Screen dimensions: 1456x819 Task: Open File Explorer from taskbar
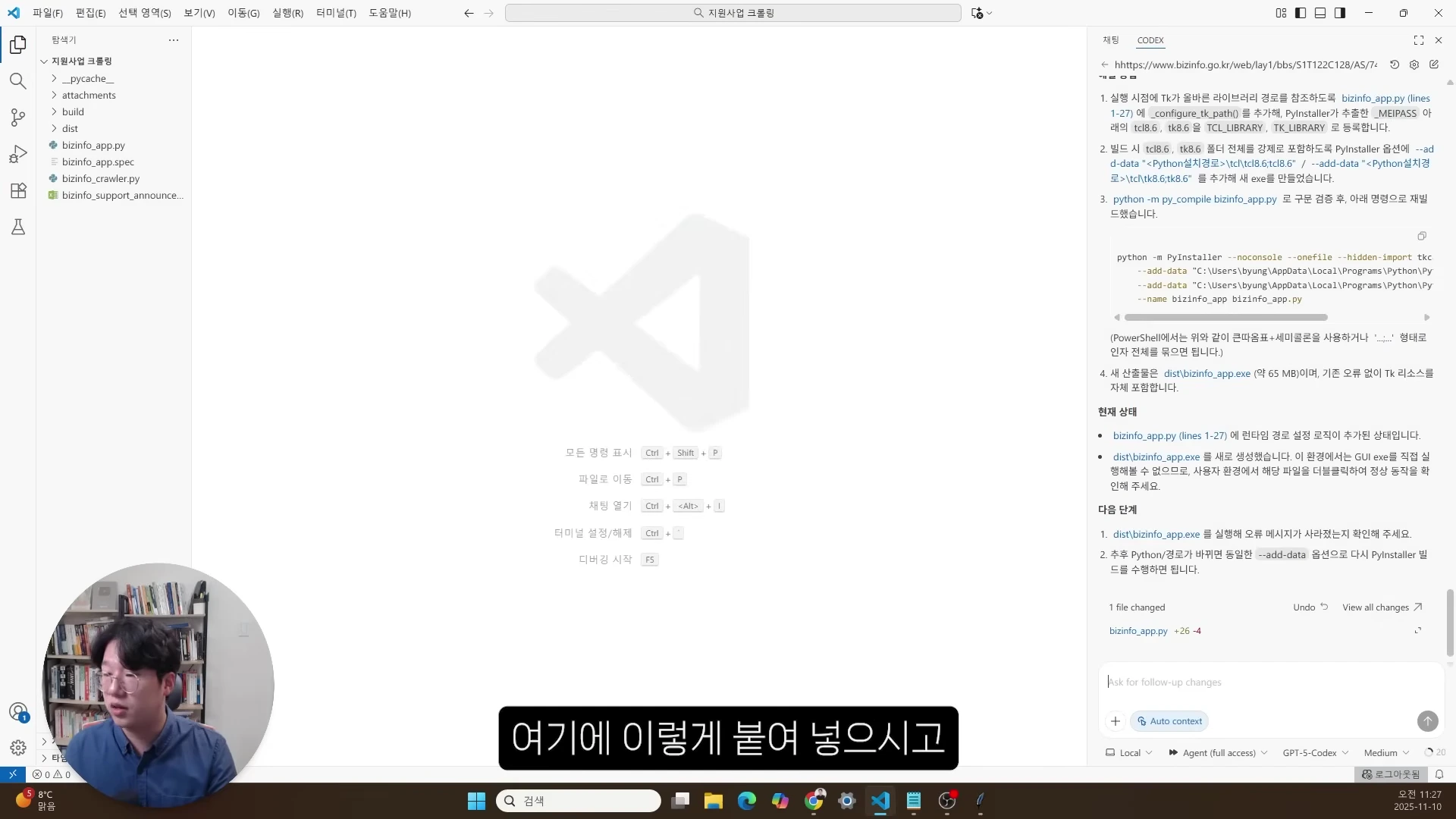(x=713, y=801)
